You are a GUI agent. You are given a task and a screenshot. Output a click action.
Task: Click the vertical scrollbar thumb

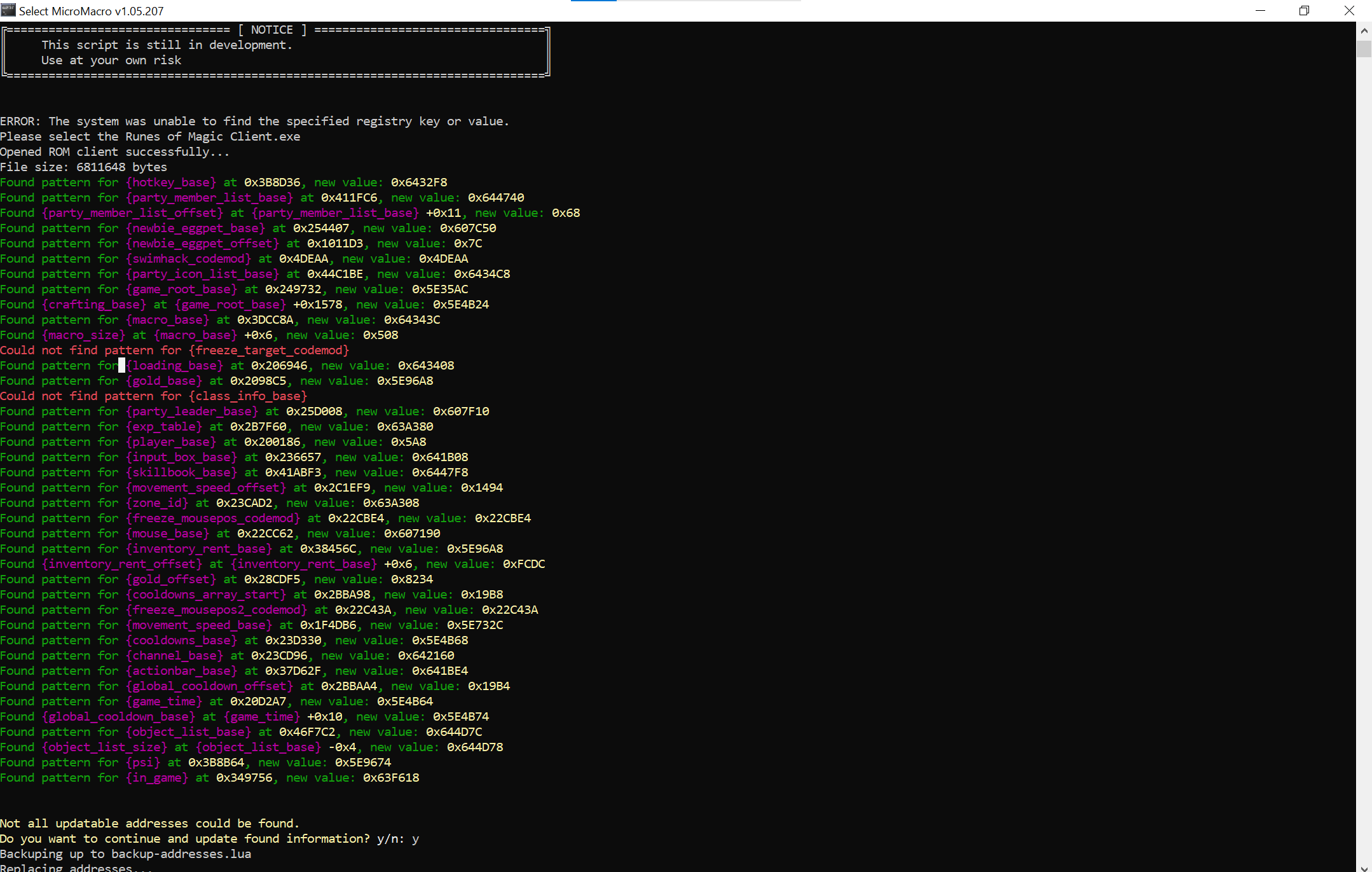coord(1364,49)
